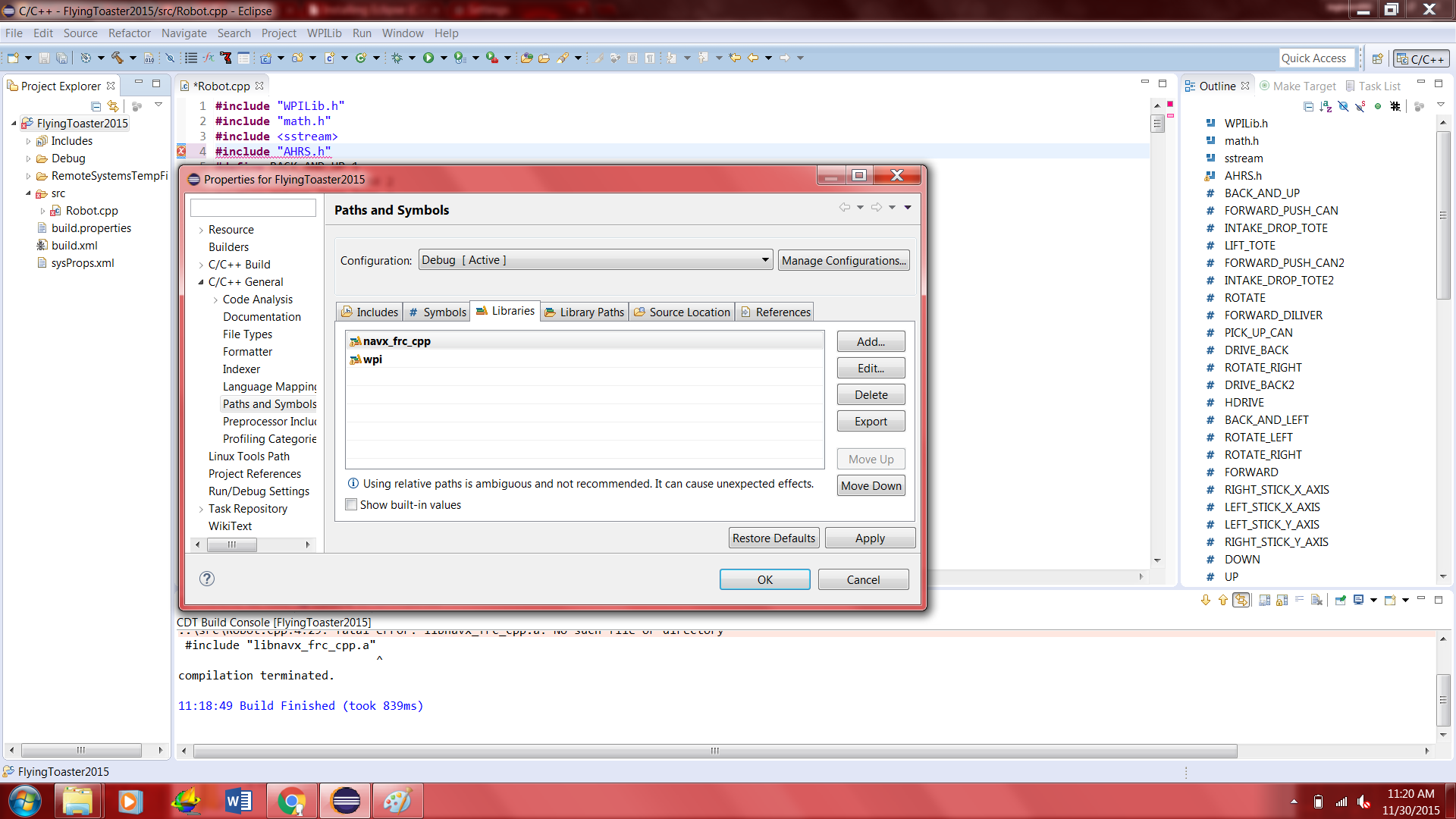
Task: Click the Apply button
Action: [x=870, y=538]
